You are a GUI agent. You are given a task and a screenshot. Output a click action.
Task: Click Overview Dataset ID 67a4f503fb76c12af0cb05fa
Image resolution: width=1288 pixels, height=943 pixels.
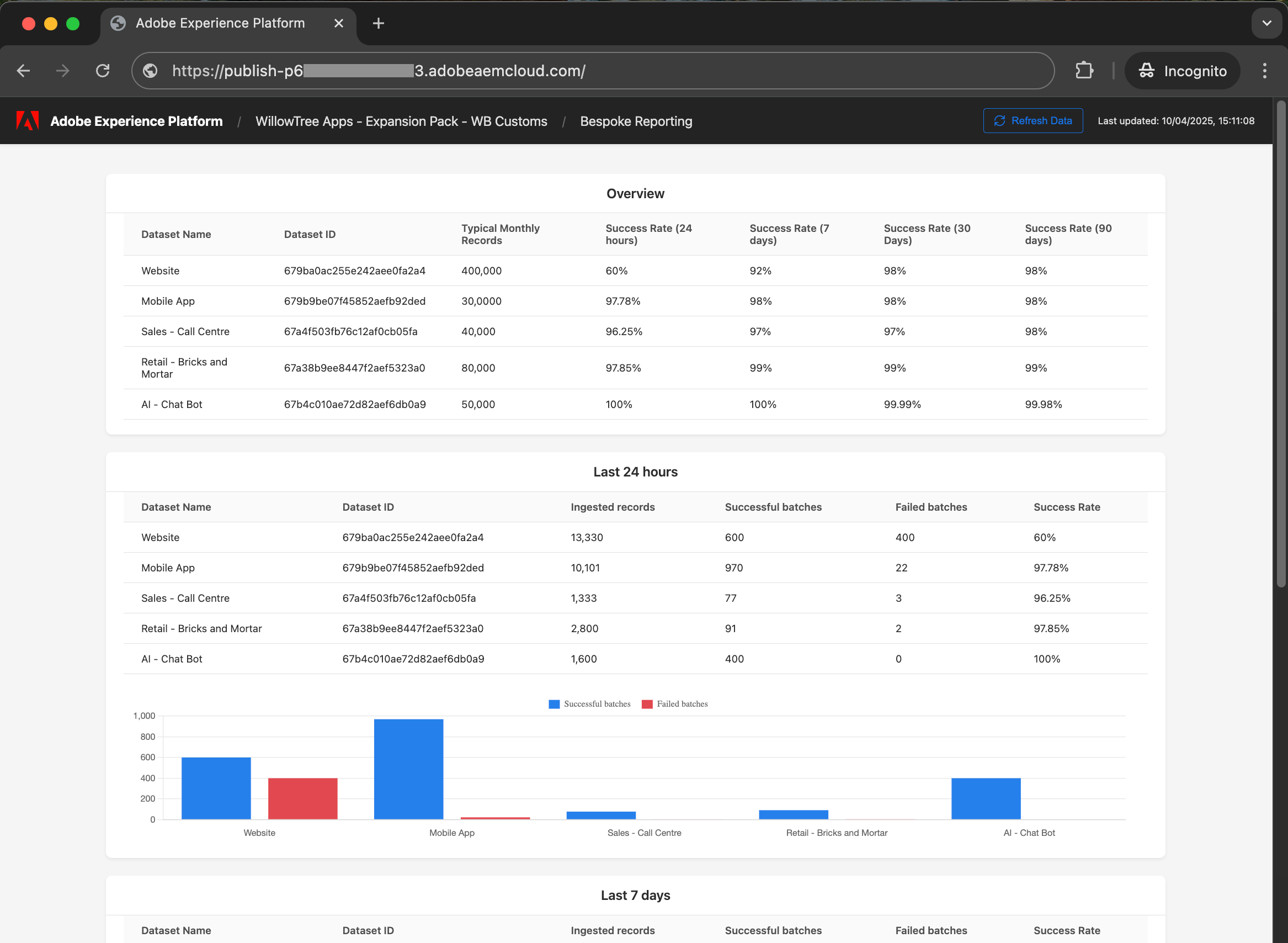coord(351,331)
